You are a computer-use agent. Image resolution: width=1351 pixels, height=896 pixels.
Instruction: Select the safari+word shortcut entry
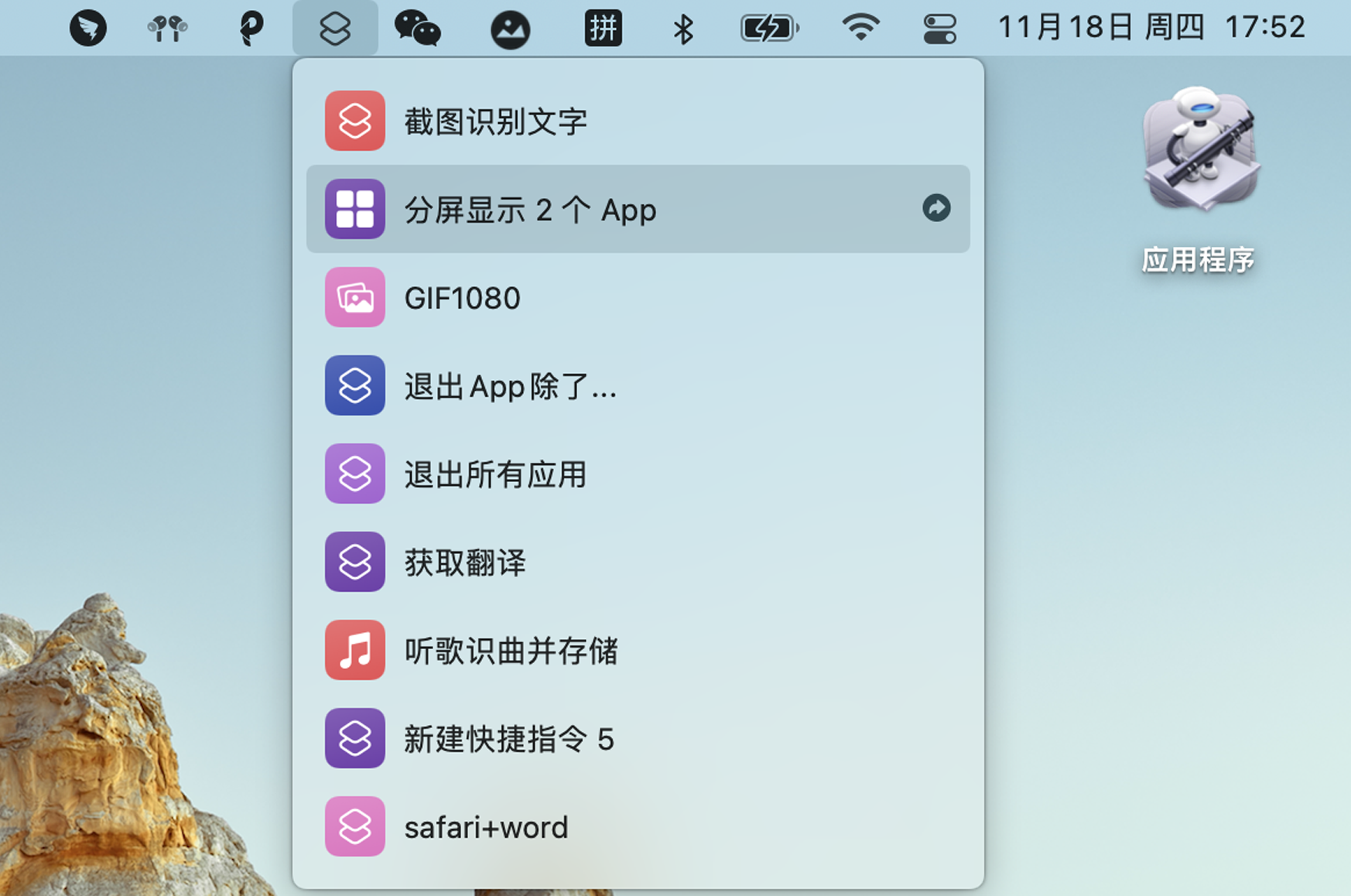point(485,826)
